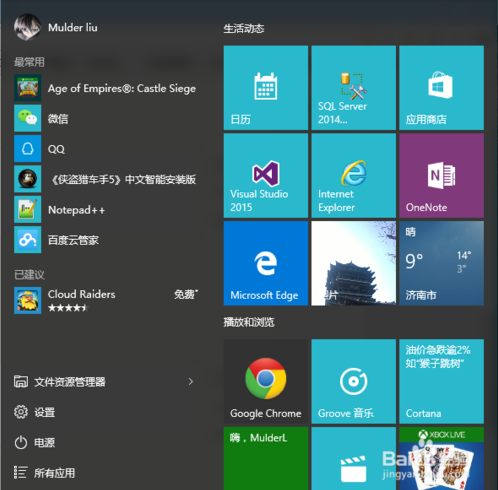Open the Xbox Live cards game tile
Viewport: 498px width, 490px height.
(x=441, y=459)
